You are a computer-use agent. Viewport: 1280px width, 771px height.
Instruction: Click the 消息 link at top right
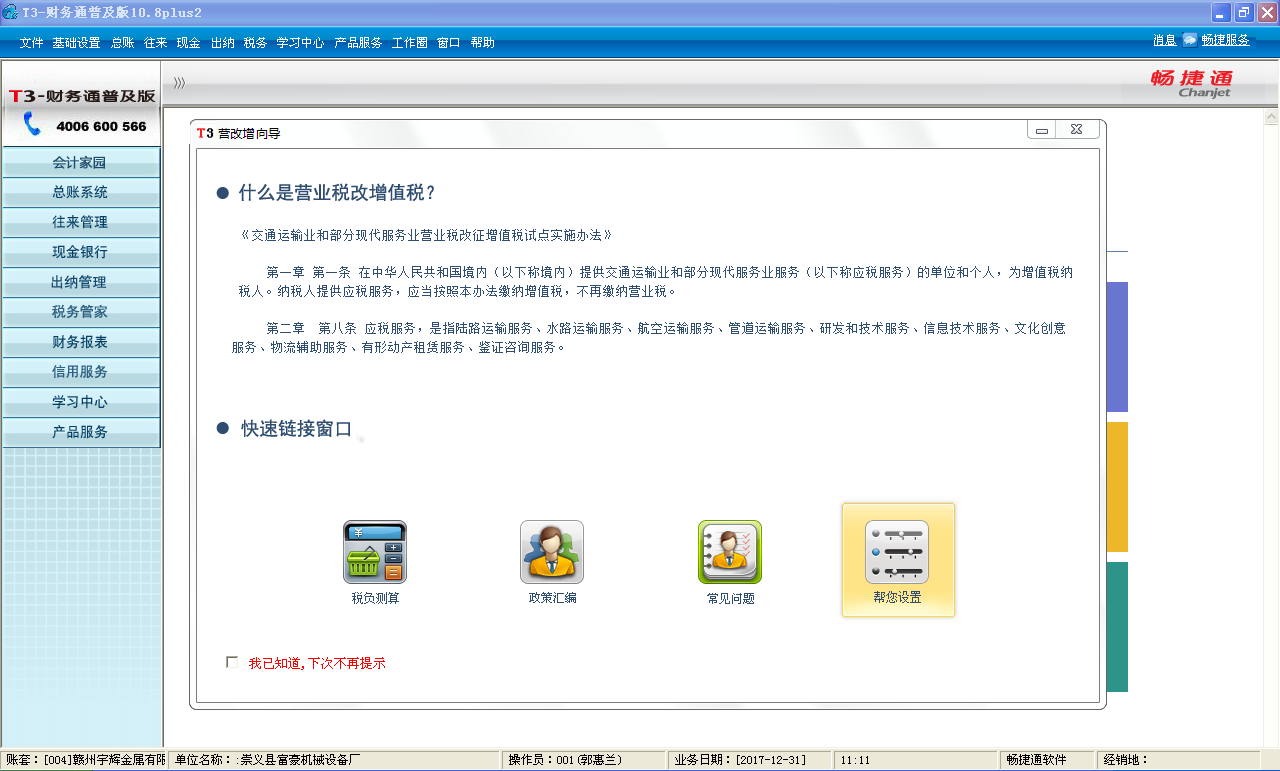[1164, 40]
